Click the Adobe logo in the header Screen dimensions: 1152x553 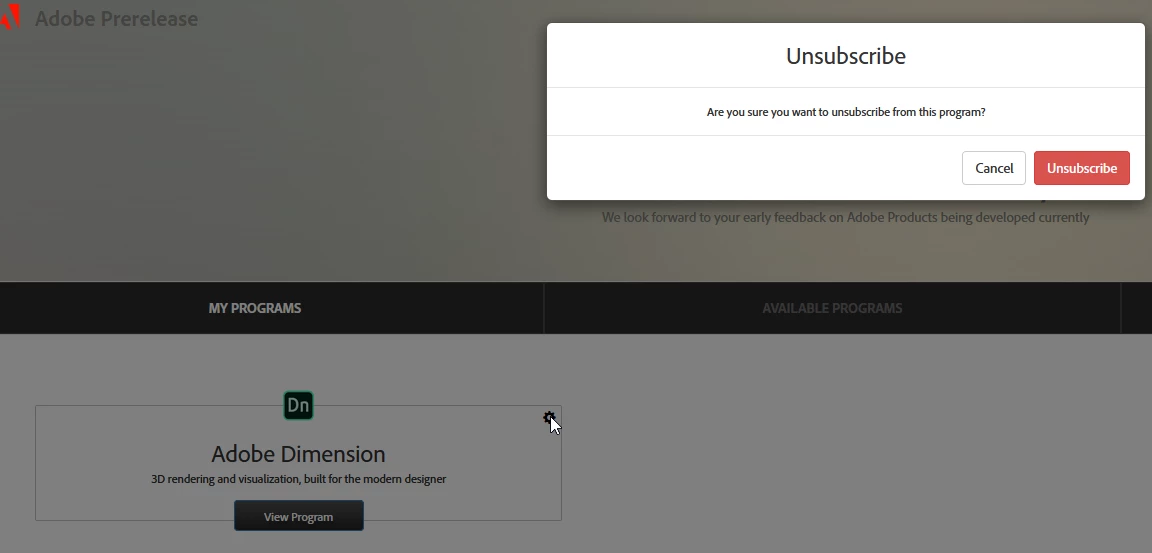point(10,17)
